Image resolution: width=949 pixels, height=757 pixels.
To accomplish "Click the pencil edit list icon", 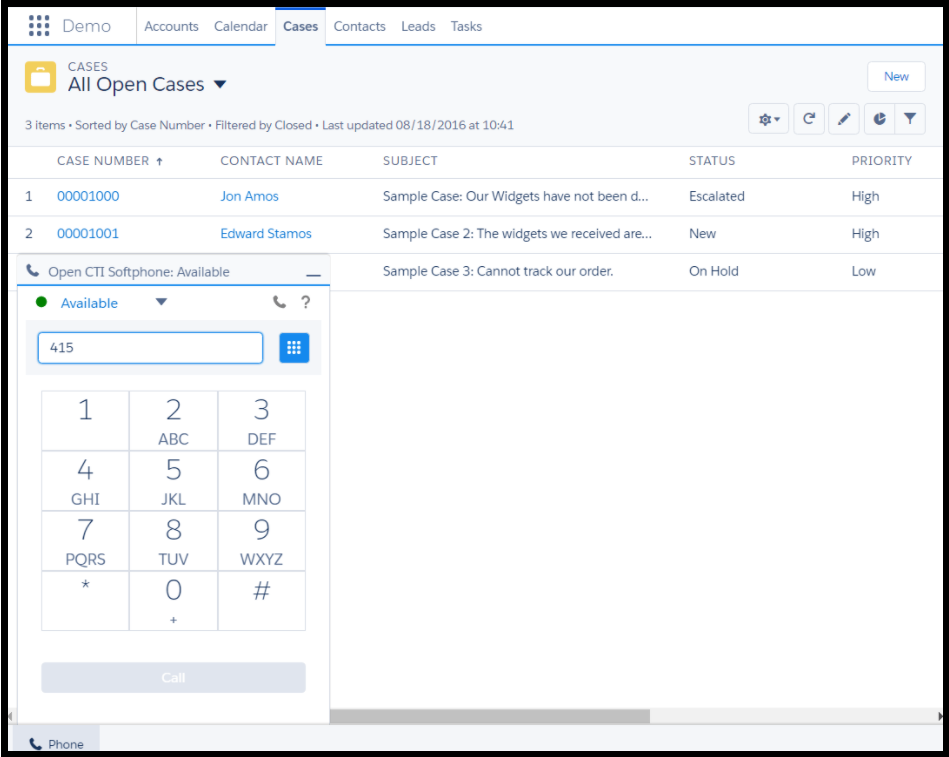I will pyautogui.click(x=844, y=119).
